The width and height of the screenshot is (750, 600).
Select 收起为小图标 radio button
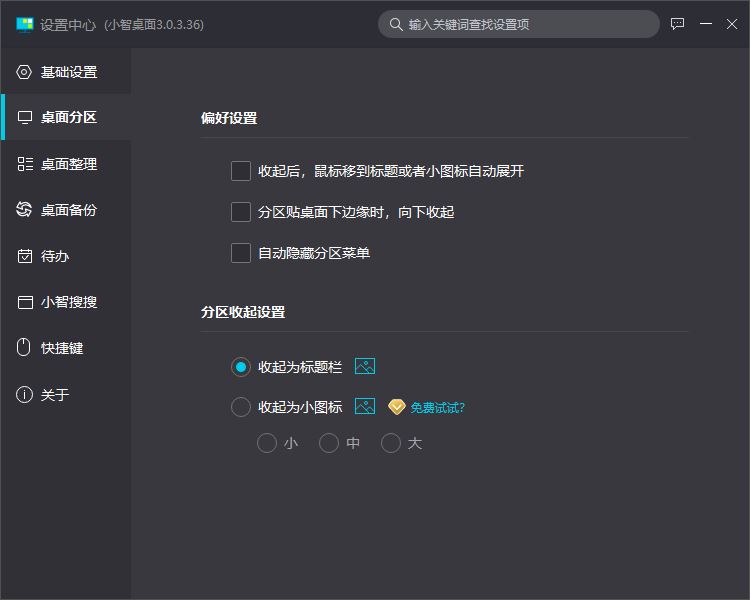(241, 407)
